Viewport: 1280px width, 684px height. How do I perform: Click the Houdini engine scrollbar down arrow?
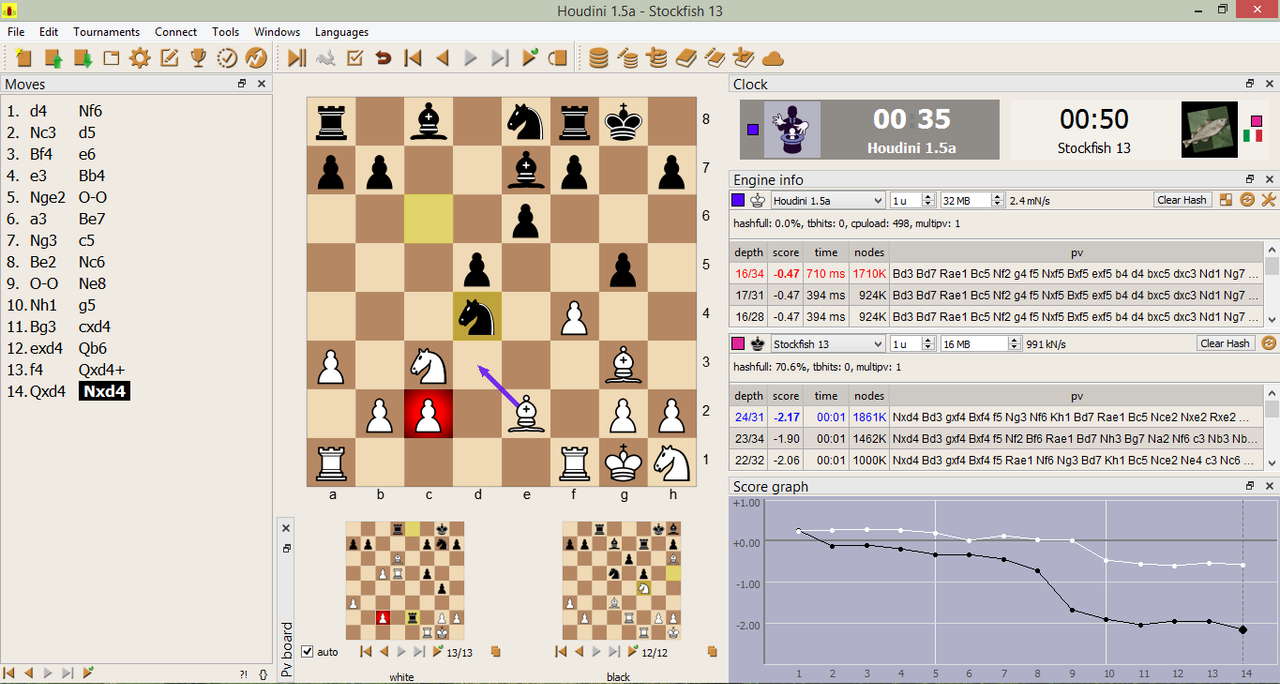point(1272,321)
